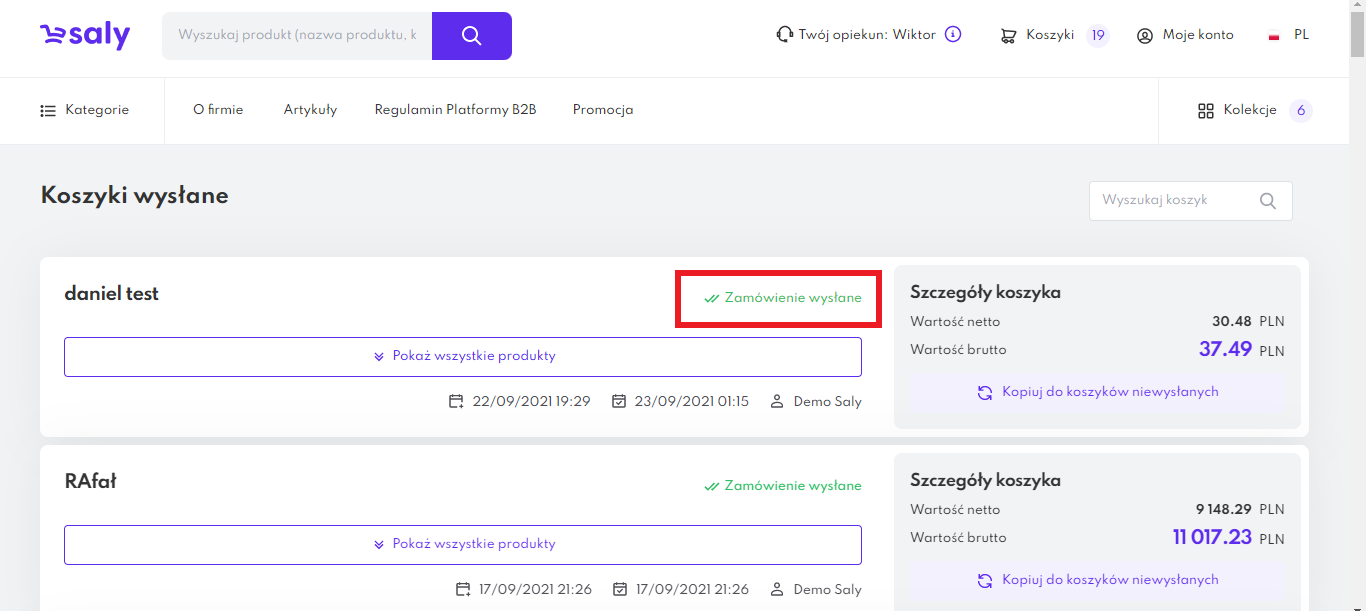Open the Promocja page

pos(603,110)
